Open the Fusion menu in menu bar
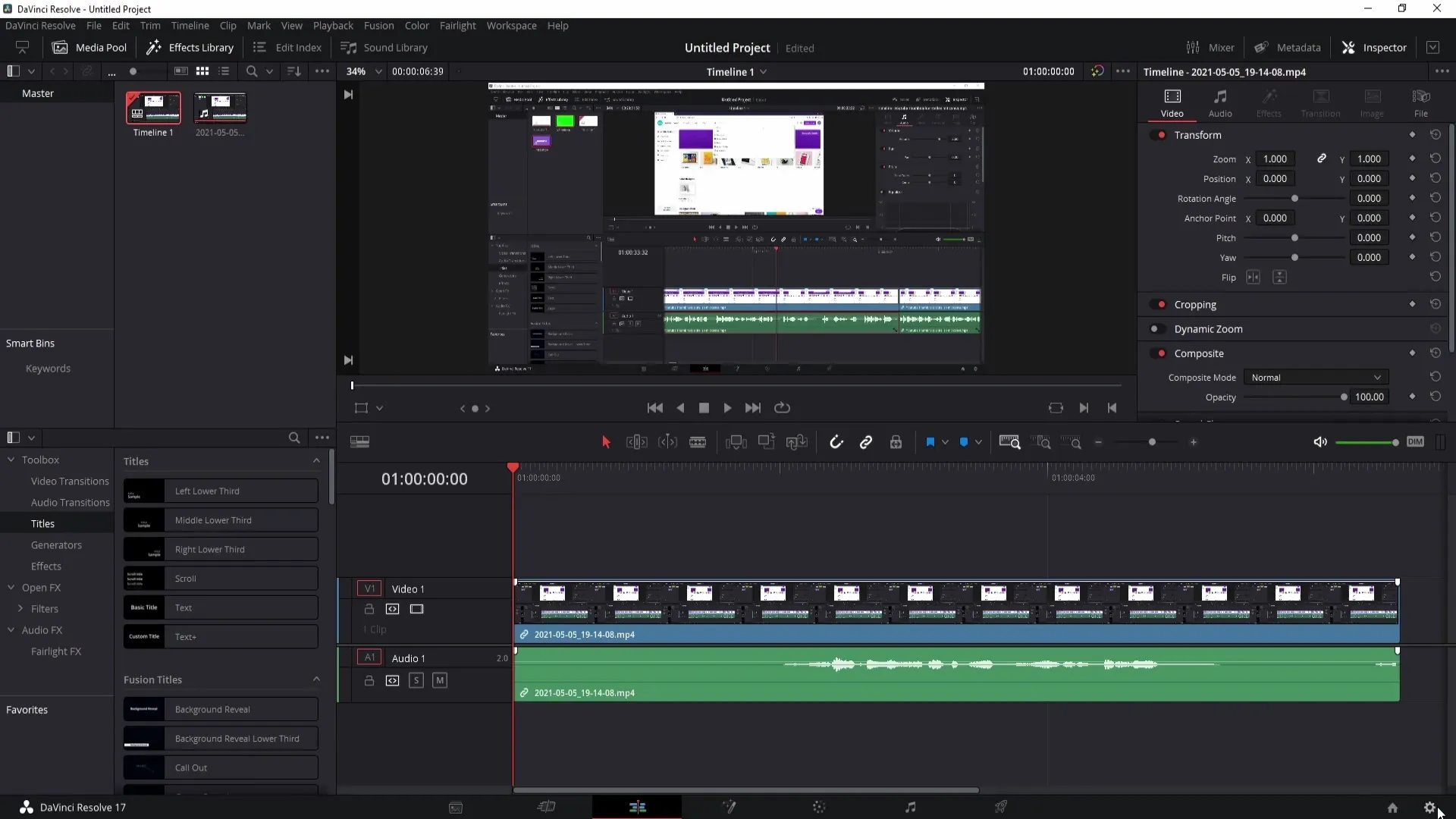1456x819 pixels. (x=378, y=25)
